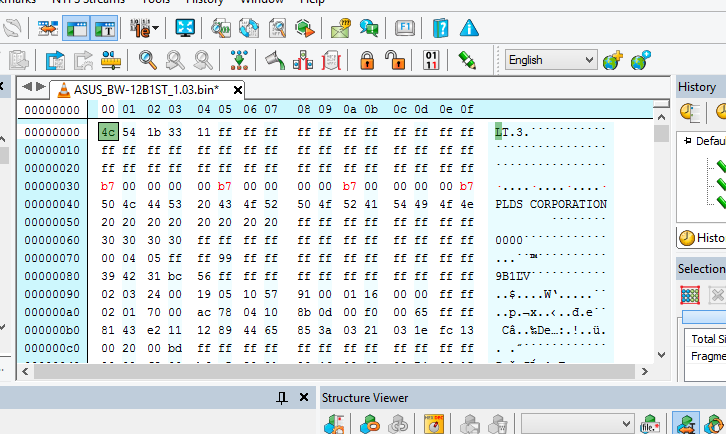The width and height of the screenshot is (726, 434).
Task: Click the open orange padlock unlock icon
Action: tap(395, 60)
